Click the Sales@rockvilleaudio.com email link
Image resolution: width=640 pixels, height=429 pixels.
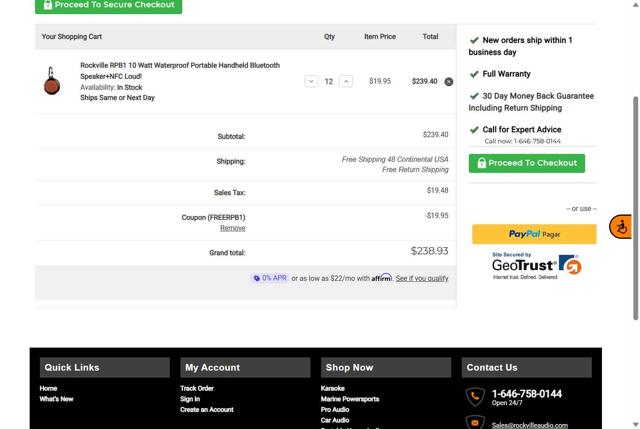[529, 425]
